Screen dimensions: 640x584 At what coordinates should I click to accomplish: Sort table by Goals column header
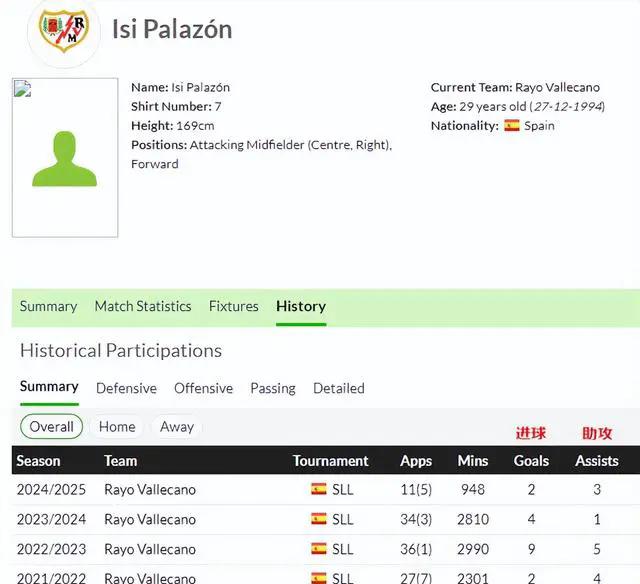tap(531, 461)
